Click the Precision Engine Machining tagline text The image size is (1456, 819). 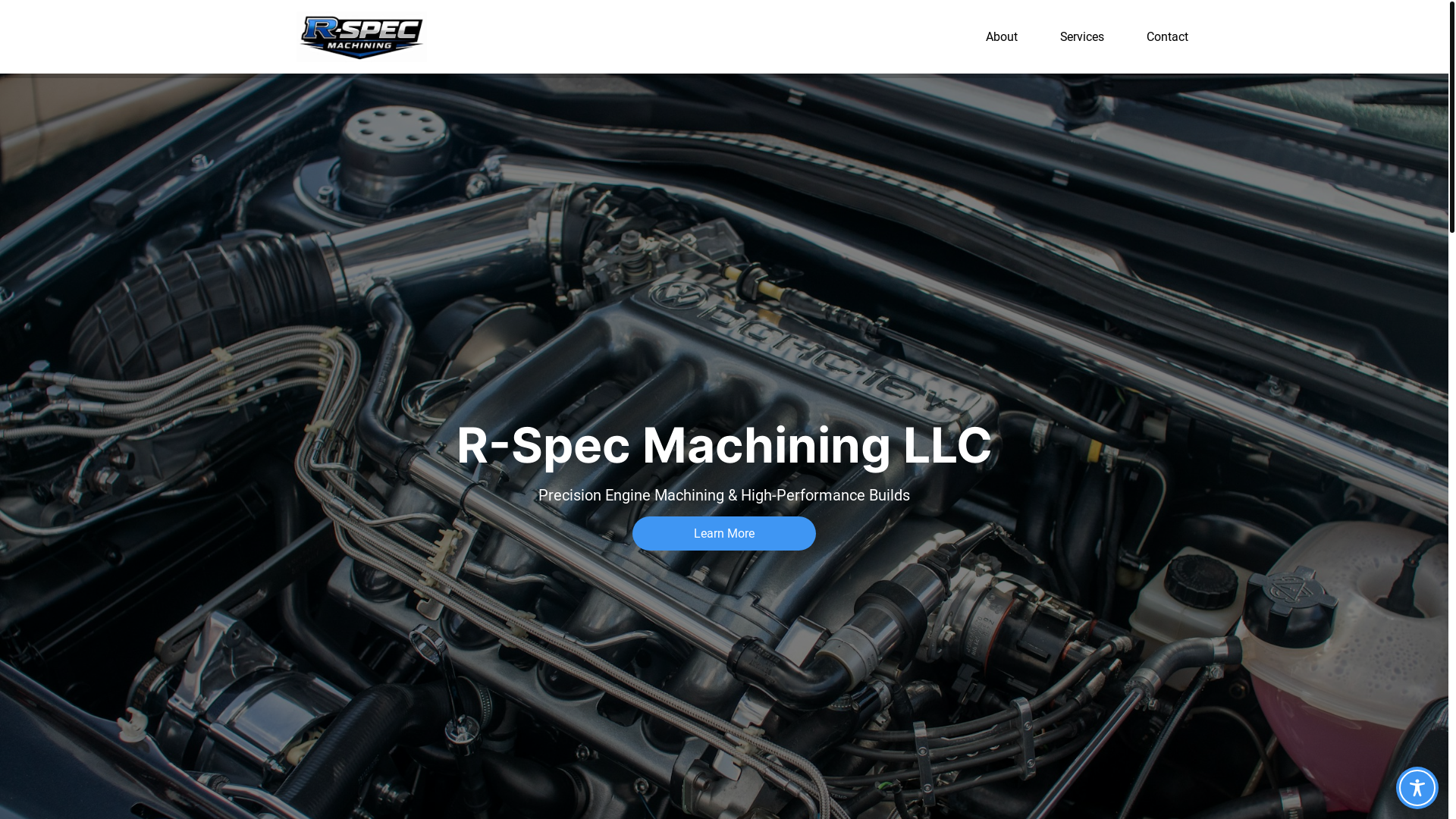(723, 495)
